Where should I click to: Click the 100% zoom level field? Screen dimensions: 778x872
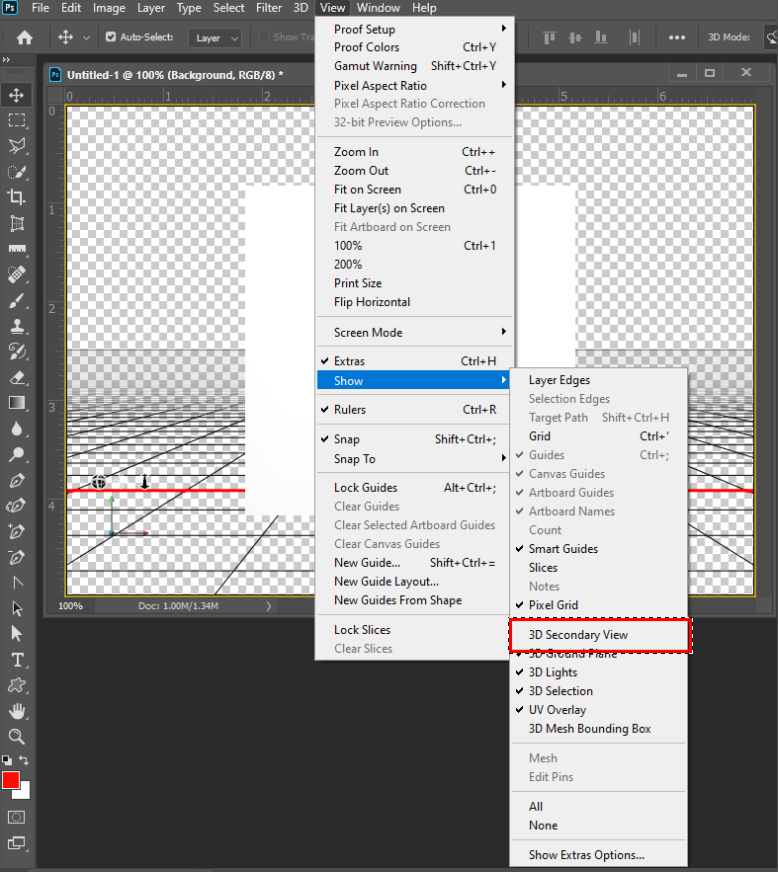point(71,606)
